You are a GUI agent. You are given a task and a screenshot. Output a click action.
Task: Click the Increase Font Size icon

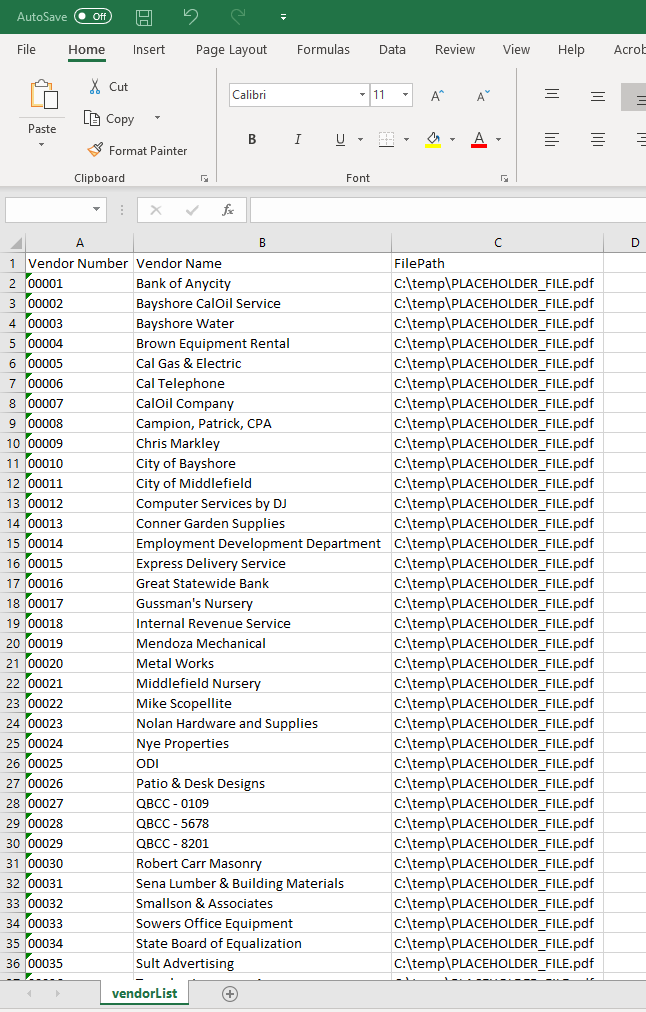point(437,95)
